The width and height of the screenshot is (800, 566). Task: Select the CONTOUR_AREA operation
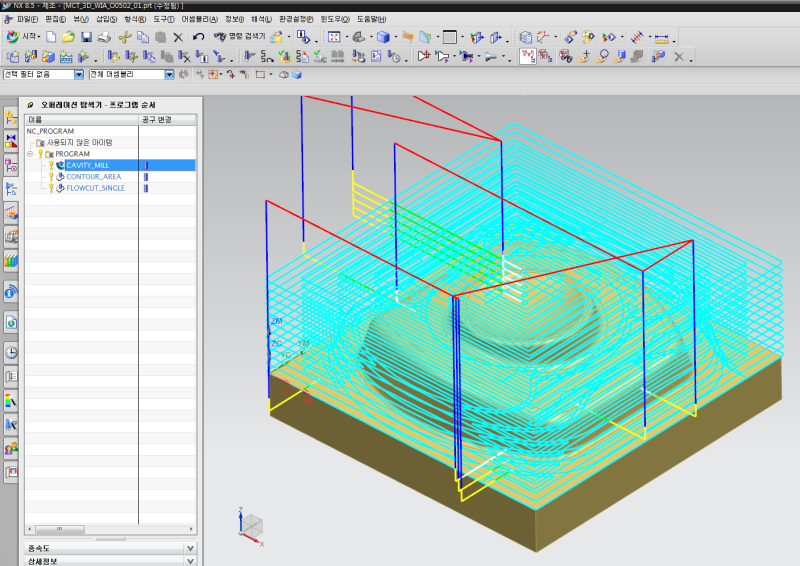pyautogui.click(x=94, y=176)
